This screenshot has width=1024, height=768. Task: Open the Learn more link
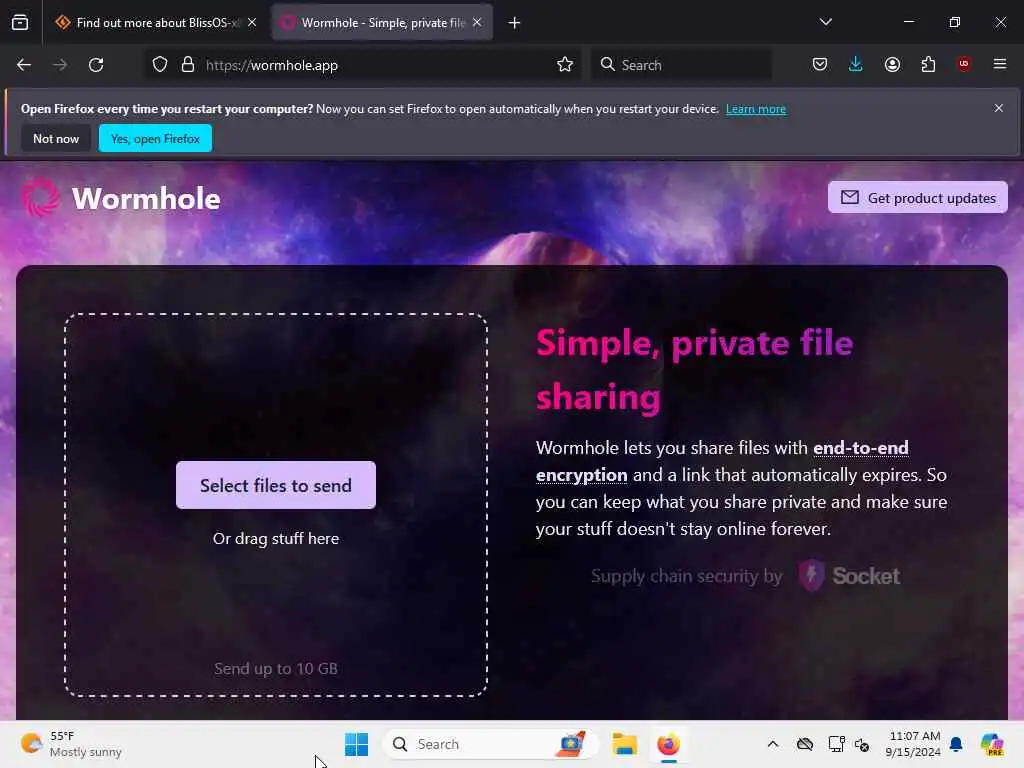(756, 109)
